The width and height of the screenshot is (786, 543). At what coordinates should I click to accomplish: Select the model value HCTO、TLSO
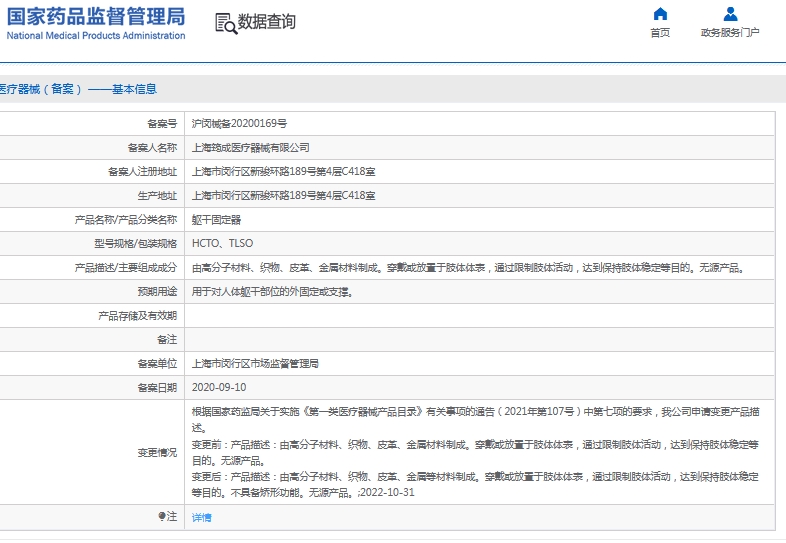pos(222,243)
